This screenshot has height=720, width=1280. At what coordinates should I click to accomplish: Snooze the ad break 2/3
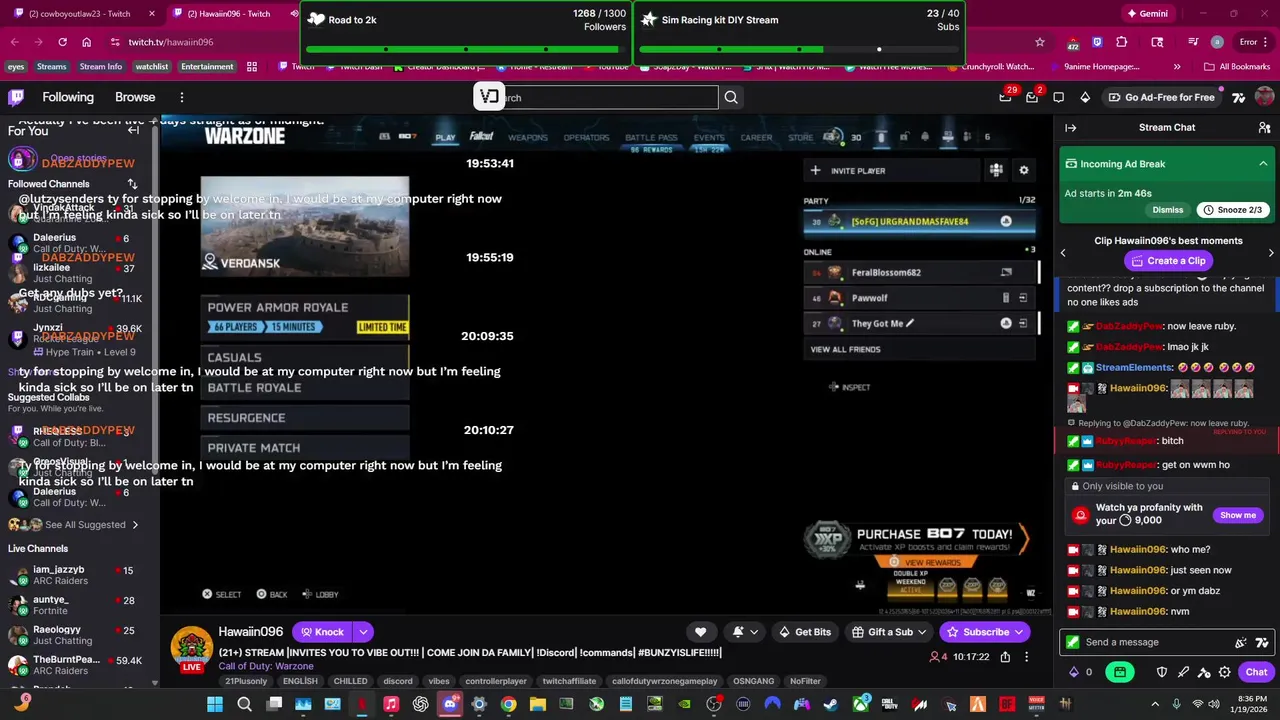coord(1233,210)
